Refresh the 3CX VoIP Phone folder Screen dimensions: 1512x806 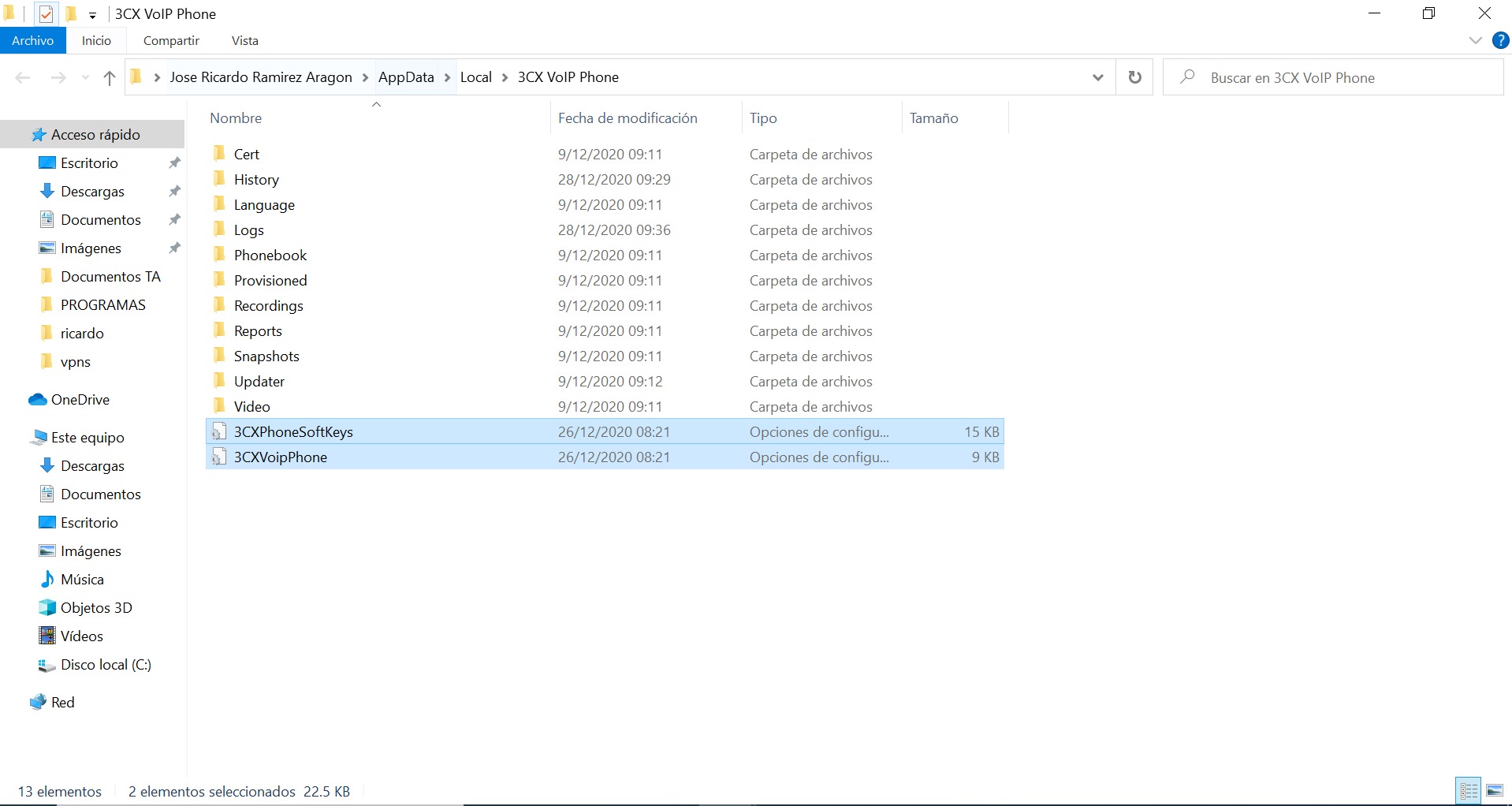tap(1134, 77)
